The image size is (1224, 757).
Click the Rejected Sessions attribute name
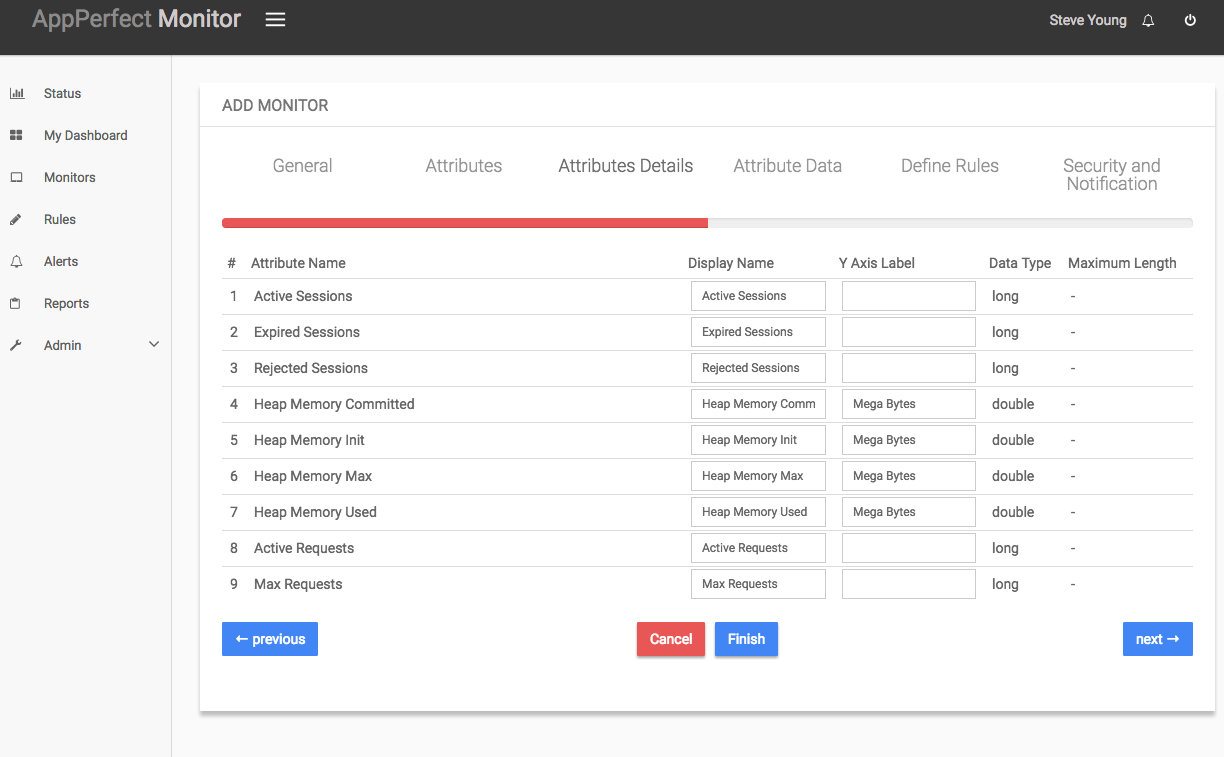311,368
